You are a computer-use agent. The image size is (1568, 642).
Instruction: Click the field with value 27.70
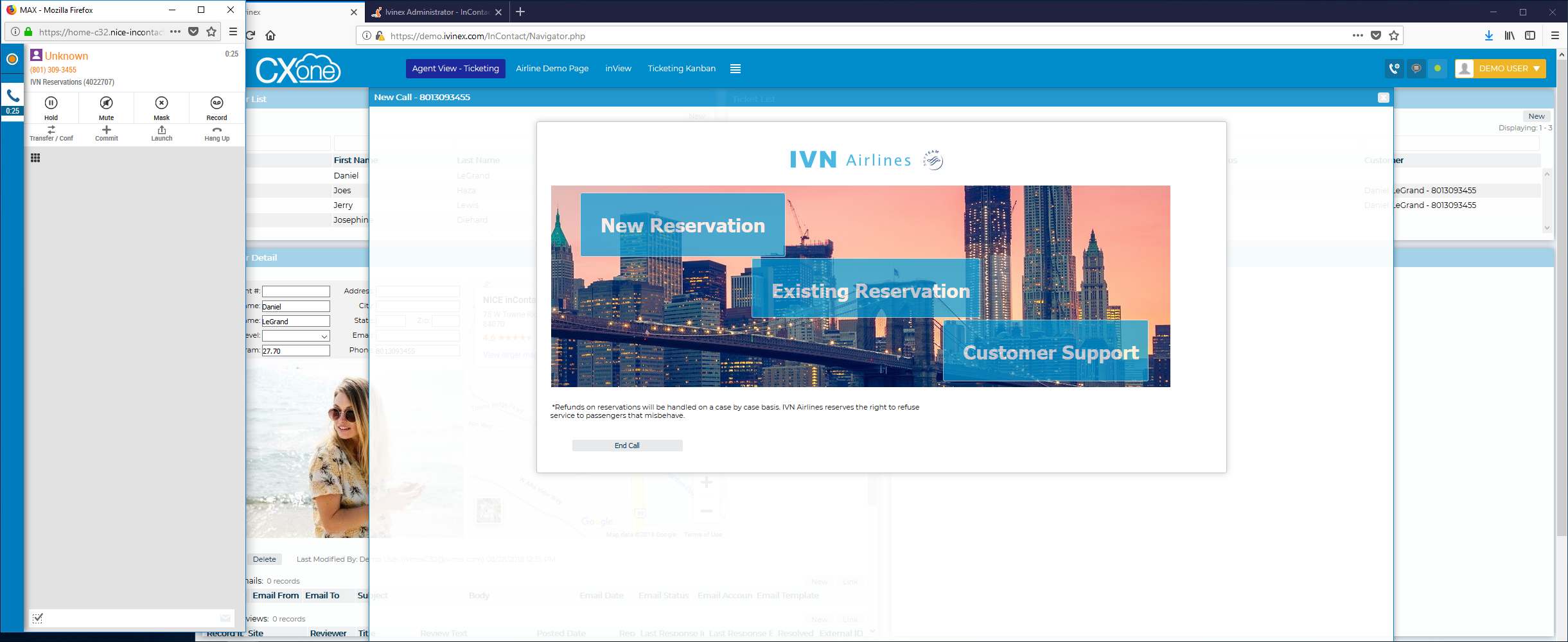click(x=295, y=351)
